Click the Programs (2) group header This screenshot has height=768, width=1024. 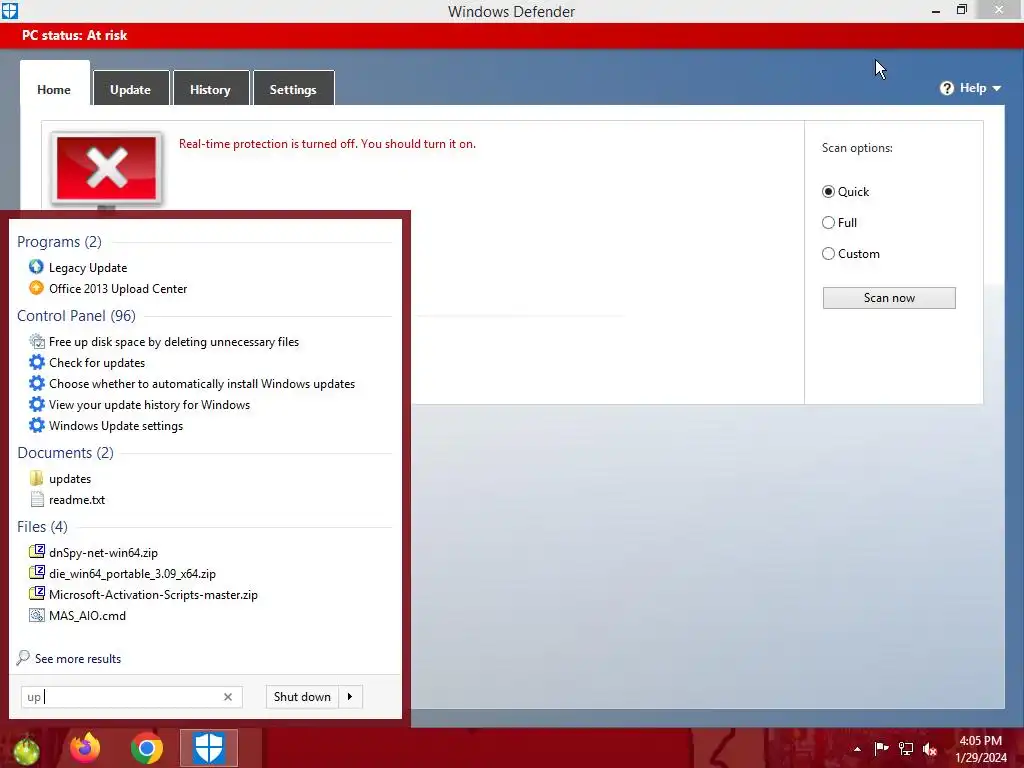[59, 242]
